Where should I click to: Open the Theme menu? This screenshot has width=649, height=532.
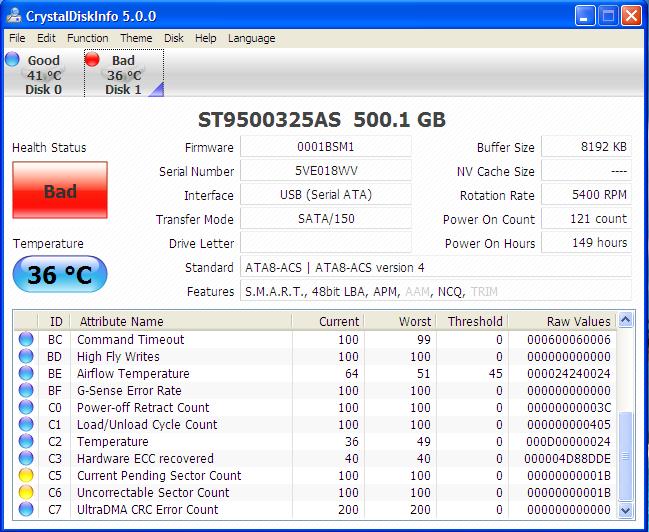(136, 38)
